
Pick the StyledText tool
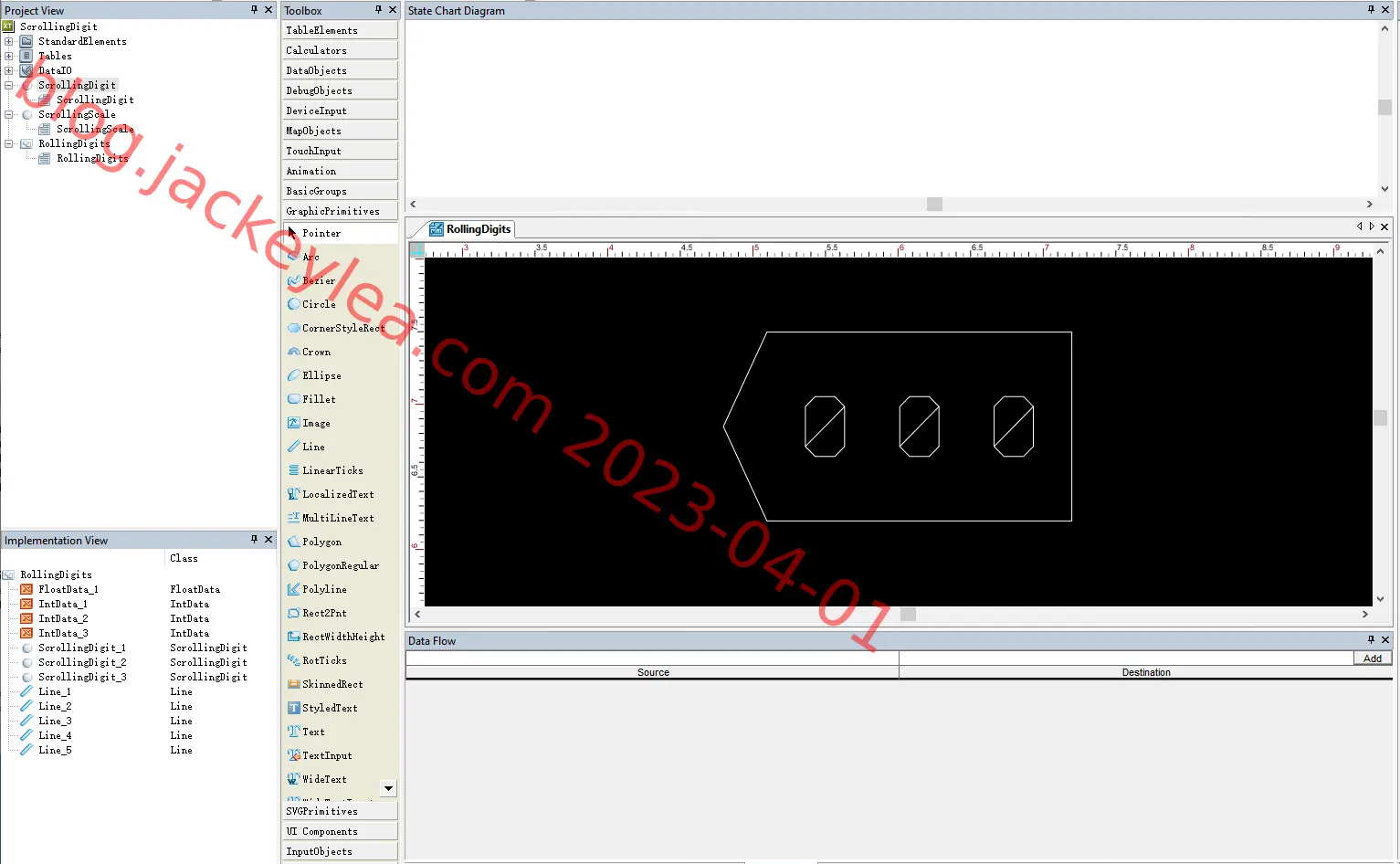330,708
